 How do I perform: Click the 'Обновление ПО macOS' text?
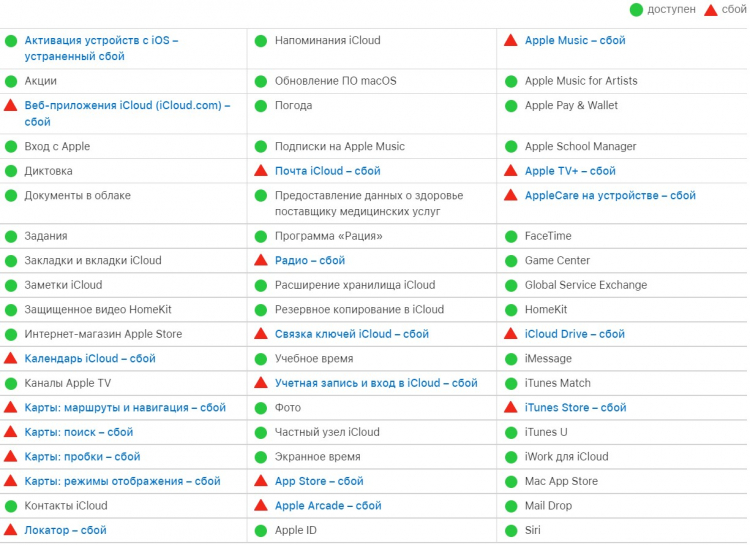[x=335, y=81]
